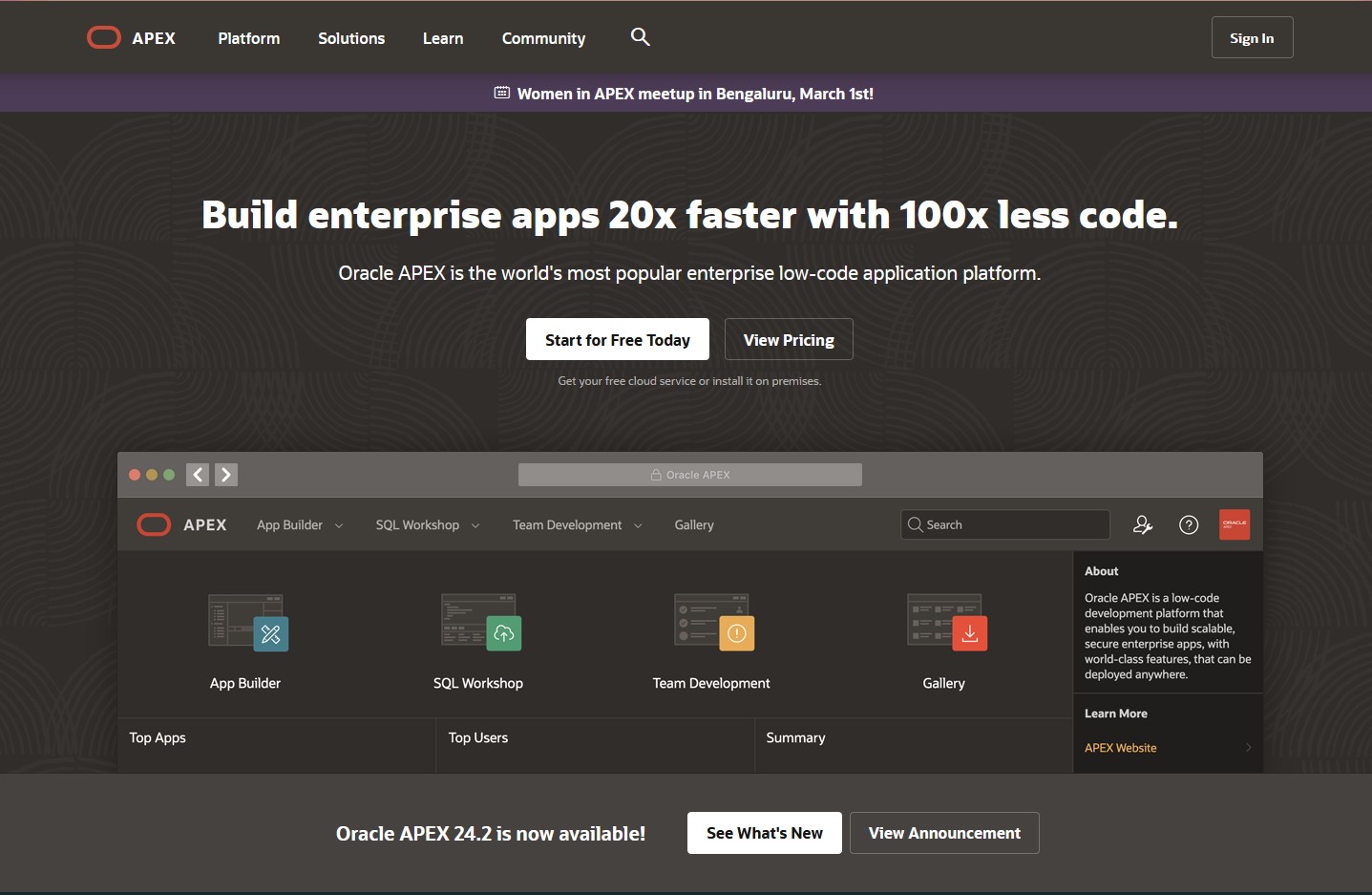Click the Oracle APEX address bar
This screenshot has height=895, width=1372.
[690, 475]
